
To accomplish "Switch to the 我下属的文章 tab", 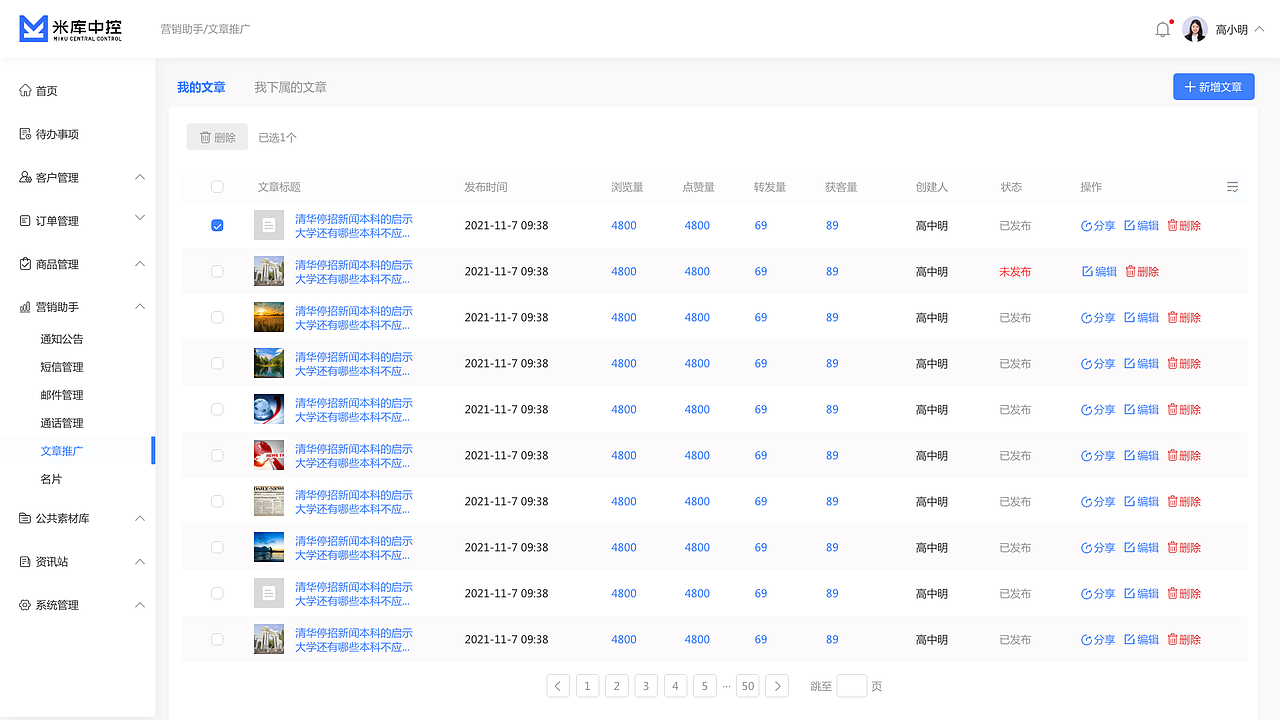I will point(290,88).
